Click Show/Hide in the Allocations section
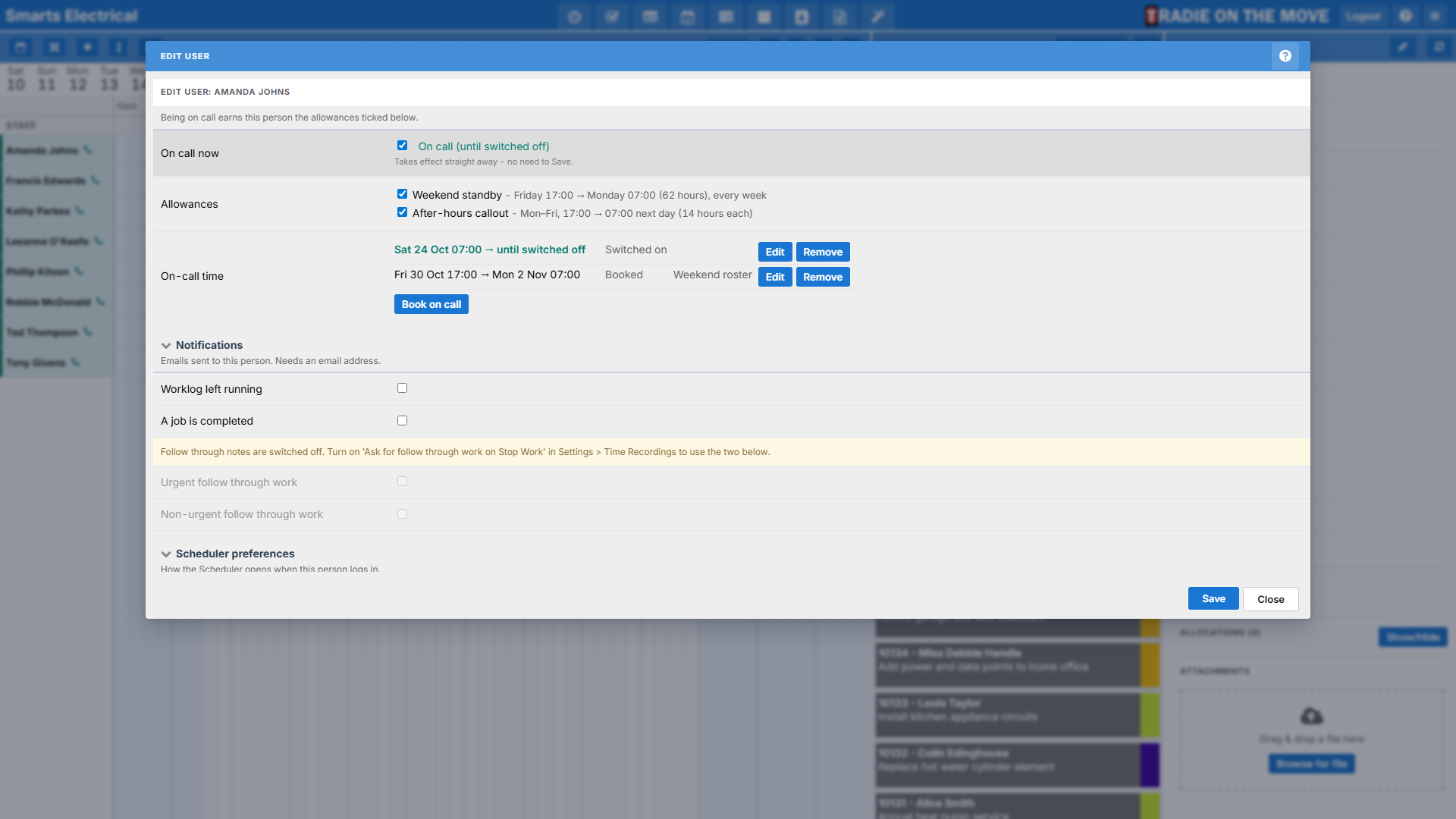1456x819 pixels. point(1413,637)
